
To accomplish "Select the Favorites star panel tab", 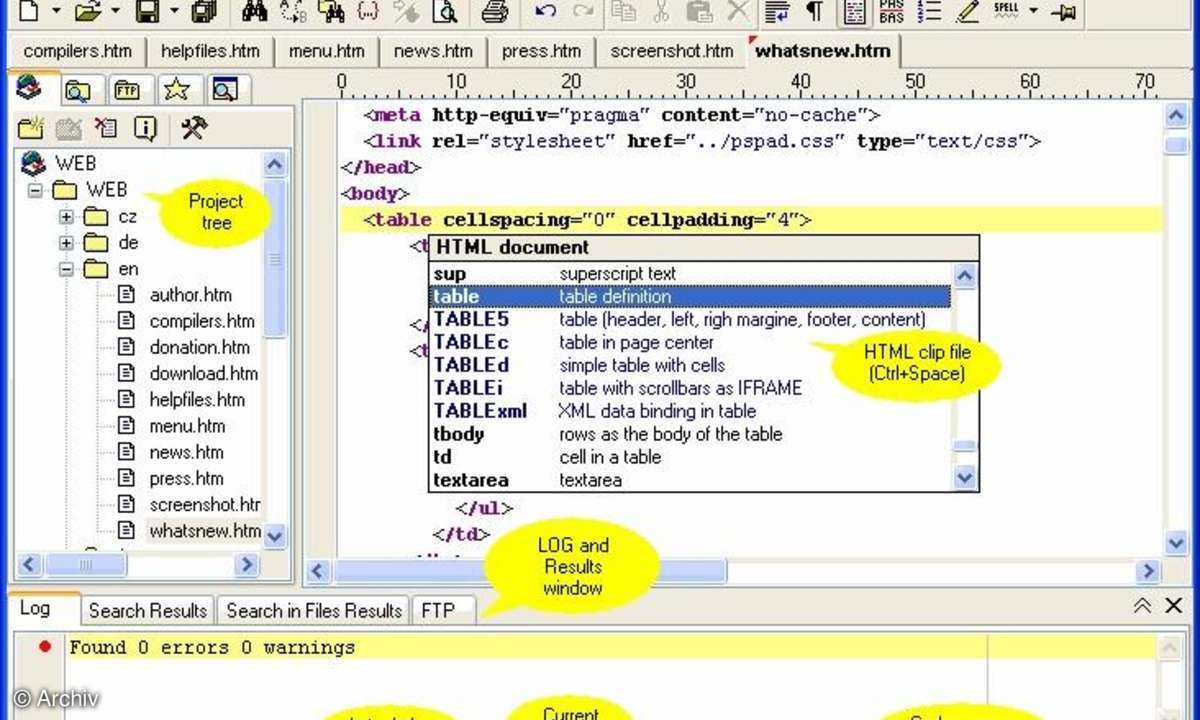I will tap(177, 91).
